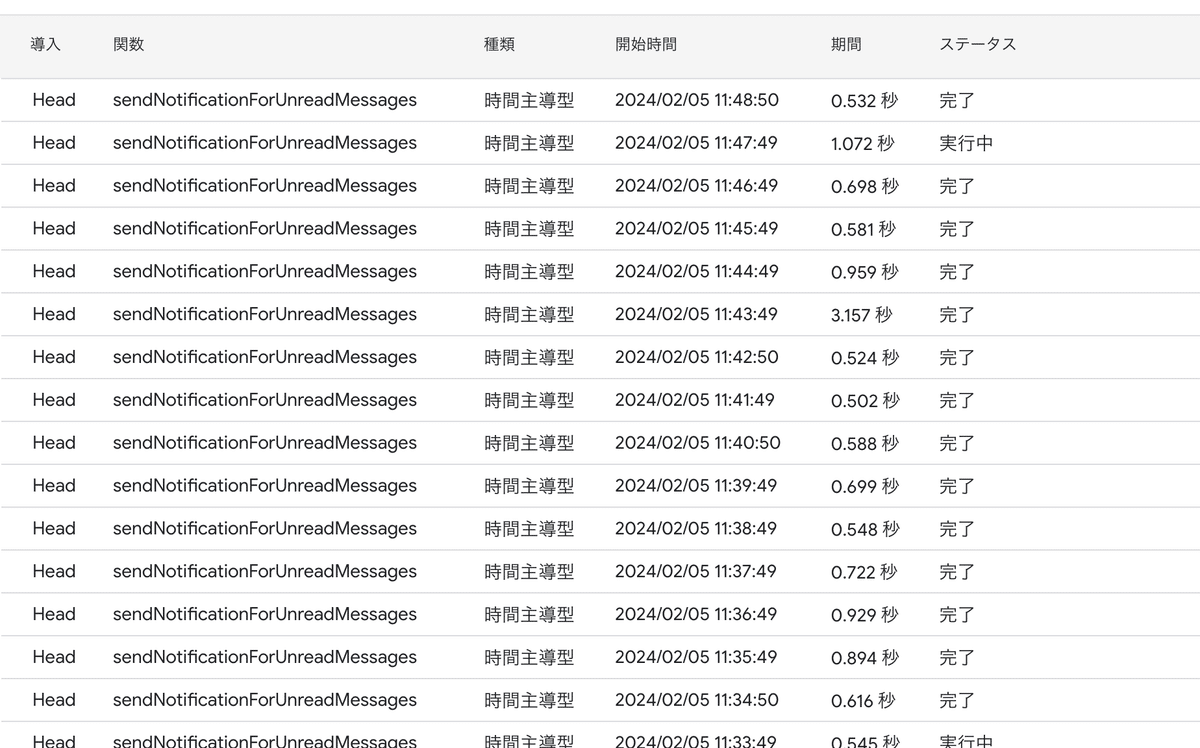Screen dimensions: 1200x748
Task: Click function name in 11:34:50 row
Action: coord(265,700)
